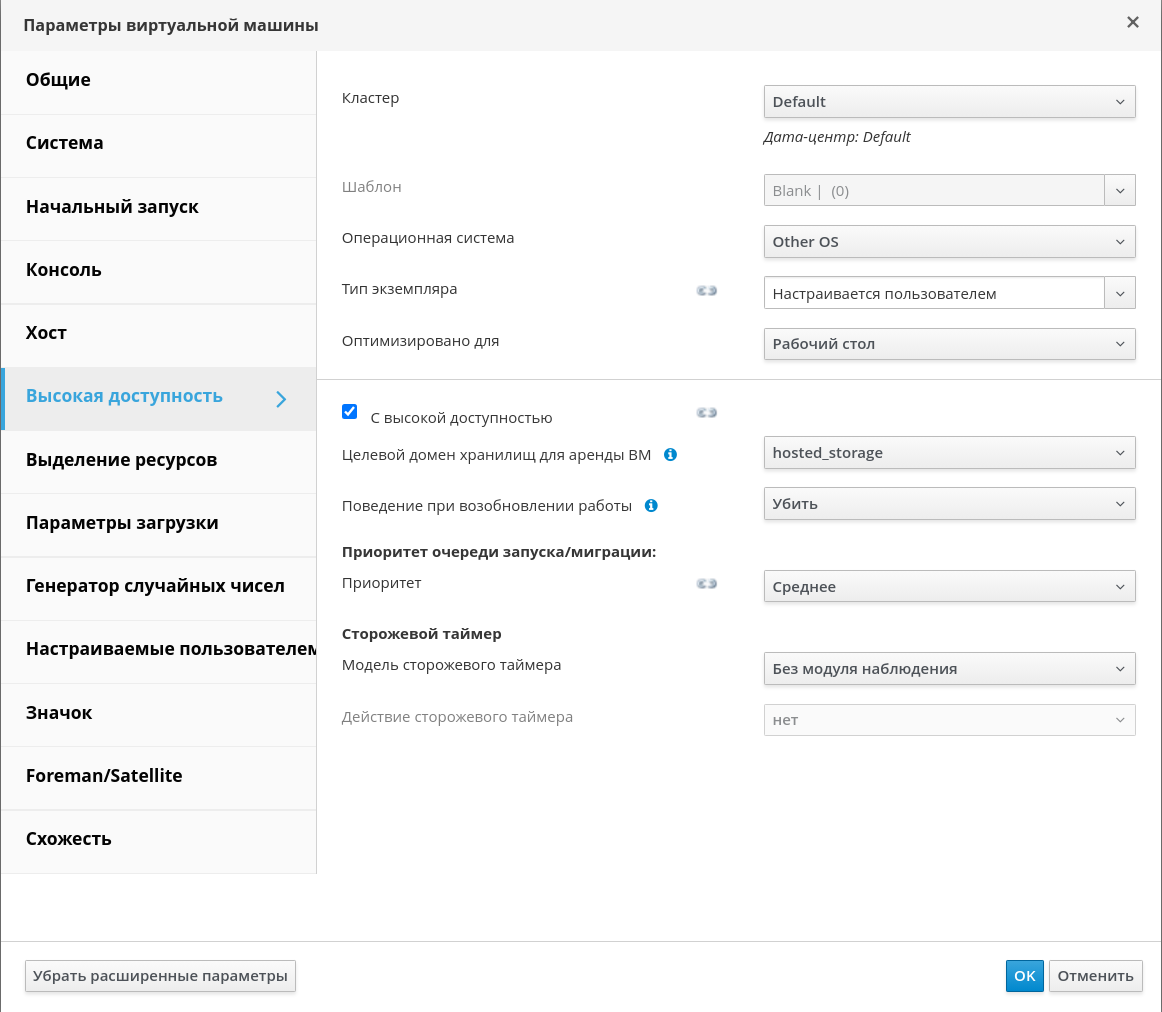
Task: Click Убрать расширенные параметры button
Action: (x=160, y=976)
